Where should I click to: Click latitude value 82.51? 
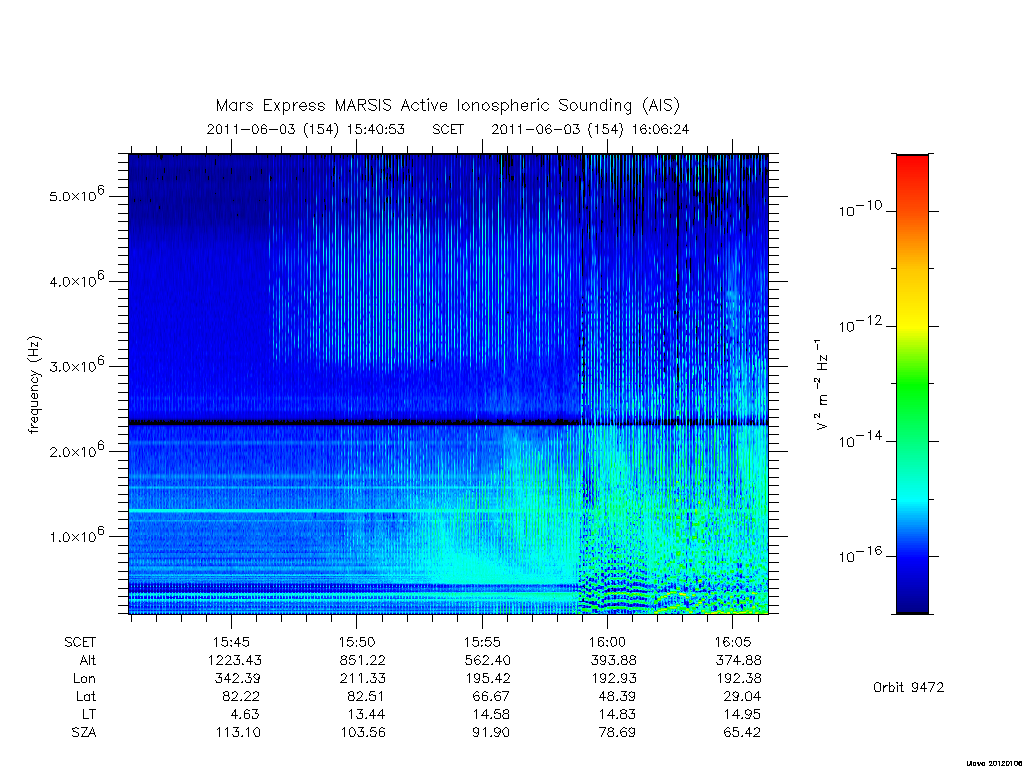click(x=366, y=696)
